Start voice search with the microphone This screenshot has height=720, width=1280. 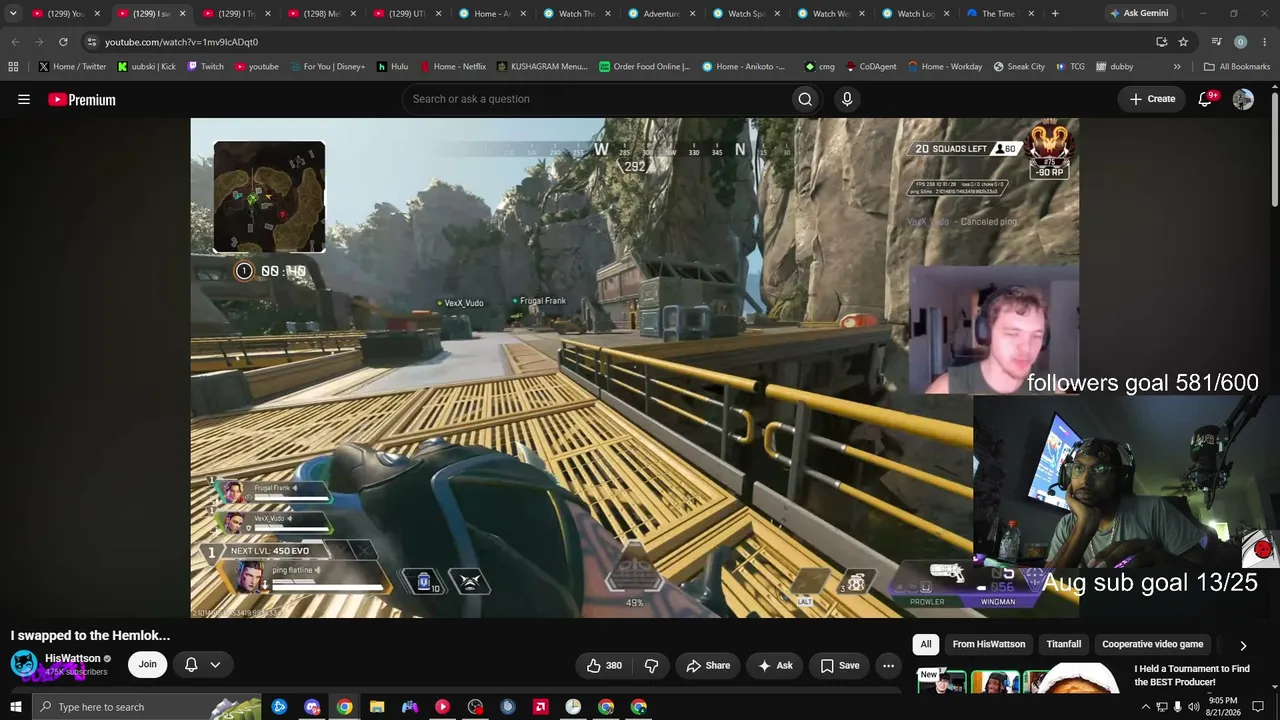(x=847, y=99)
